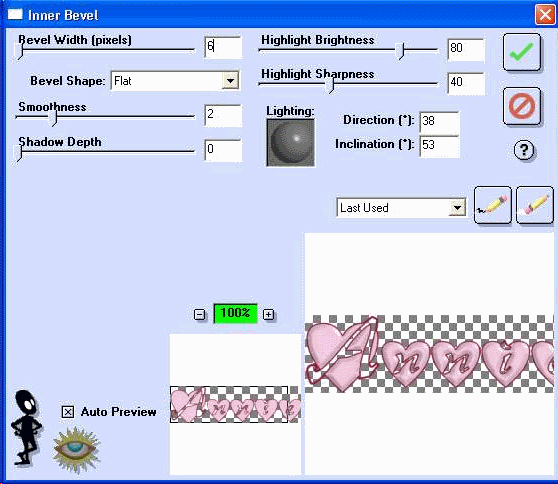The image size is (558, 484).
Task: Click the Direction angle input field
Action: pyautogui.click(x=439, y=122)
